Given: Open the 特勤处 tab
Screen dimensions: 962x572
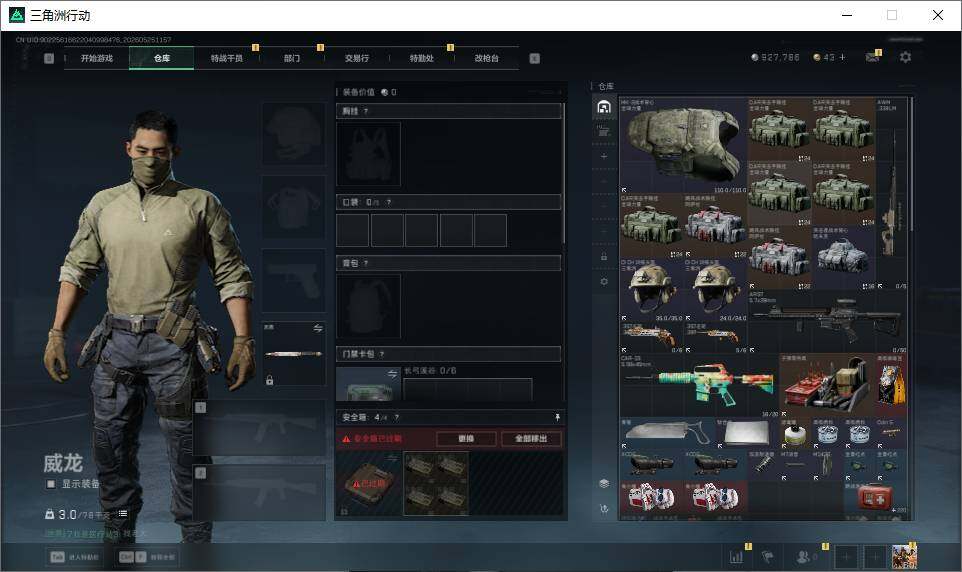Looking at the screenshot, I should pyautogui.click(x=421, y=58).
